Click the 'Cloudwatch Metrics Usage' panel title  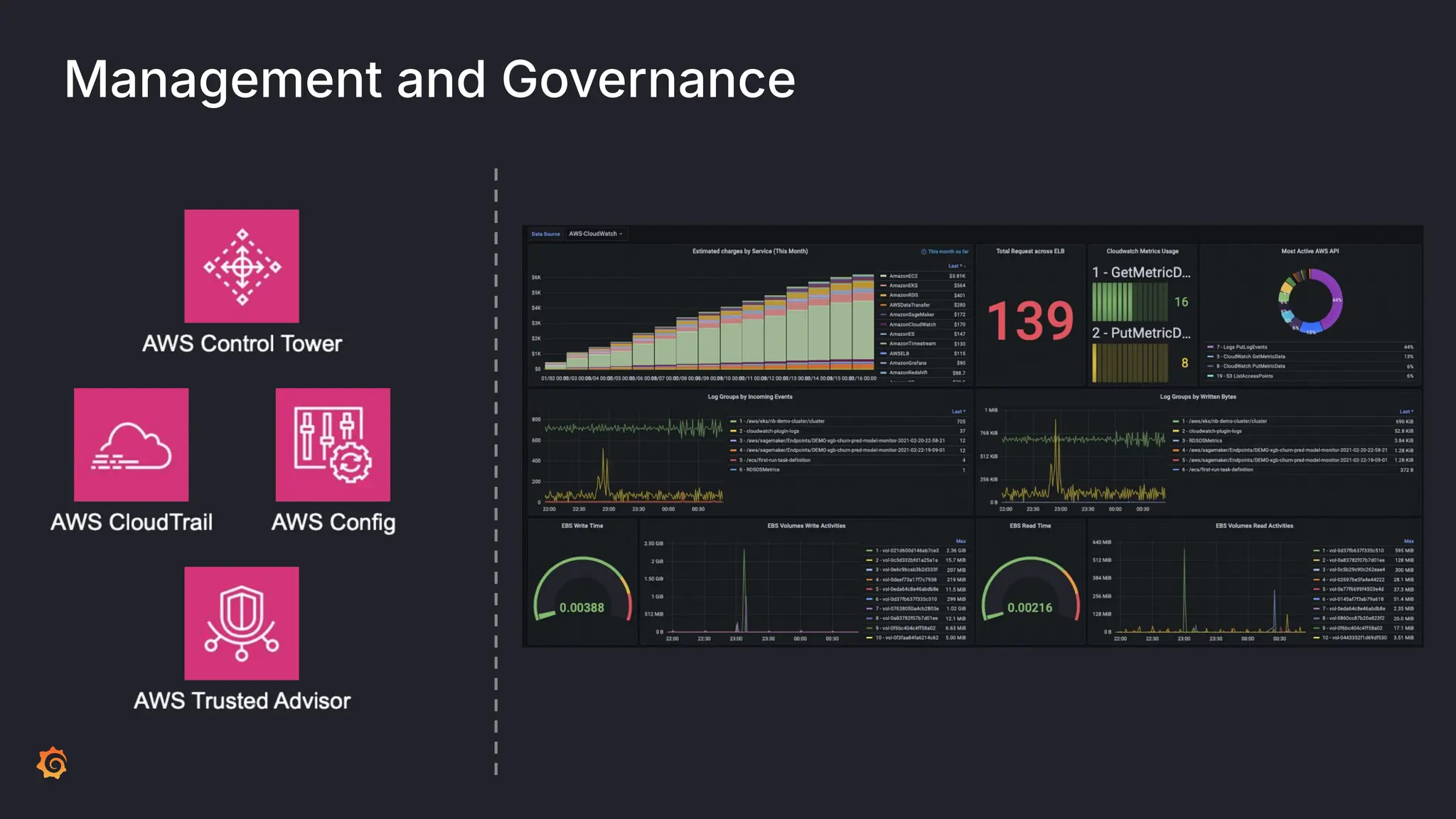point(1142,251)
